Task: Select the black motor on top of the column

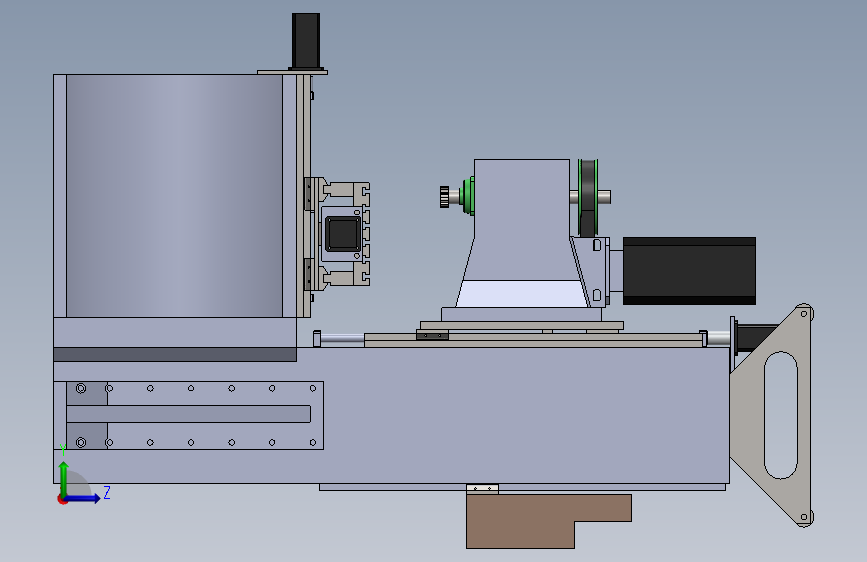Action: coord(306,41)
